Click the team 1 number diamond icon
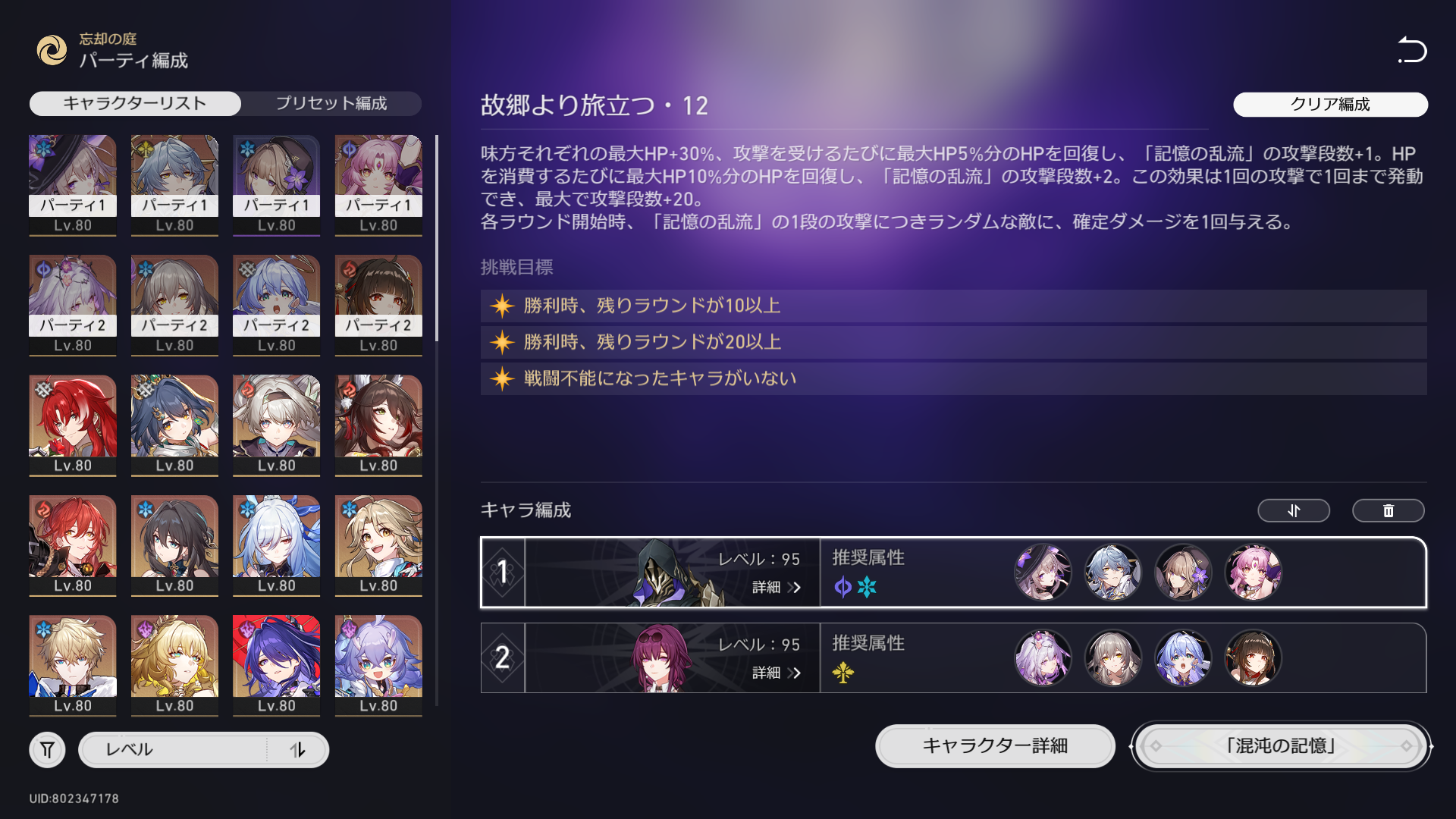This screenshot has width=1456, height=819. tap(502, 572)
